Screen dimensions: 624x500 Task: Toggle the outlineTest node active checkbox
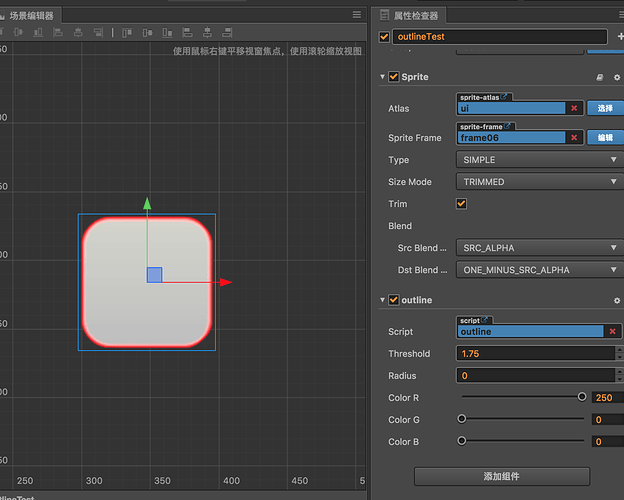point(385,37)
